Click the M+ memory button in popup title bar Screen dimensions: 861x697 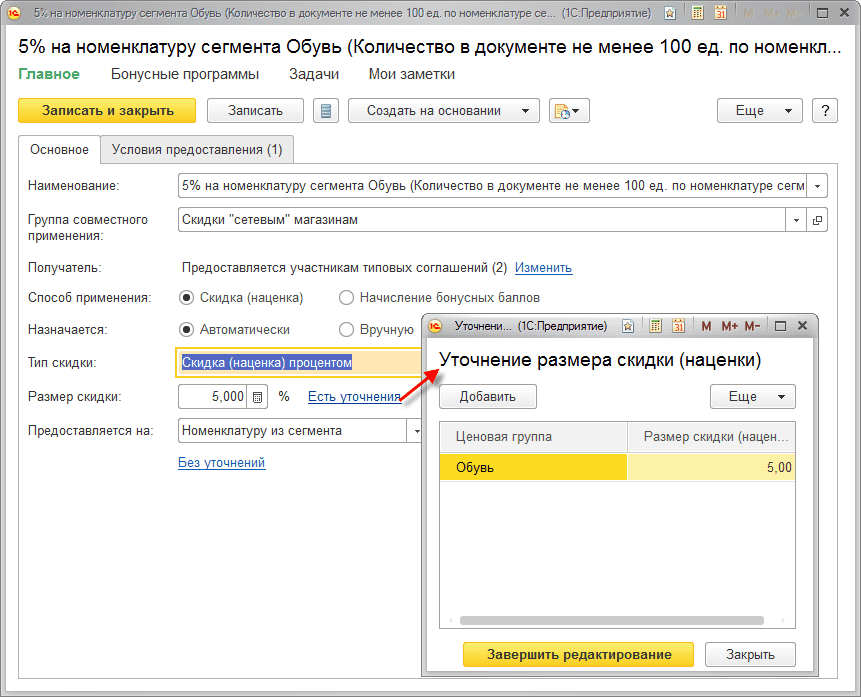[x=729, y=326]
